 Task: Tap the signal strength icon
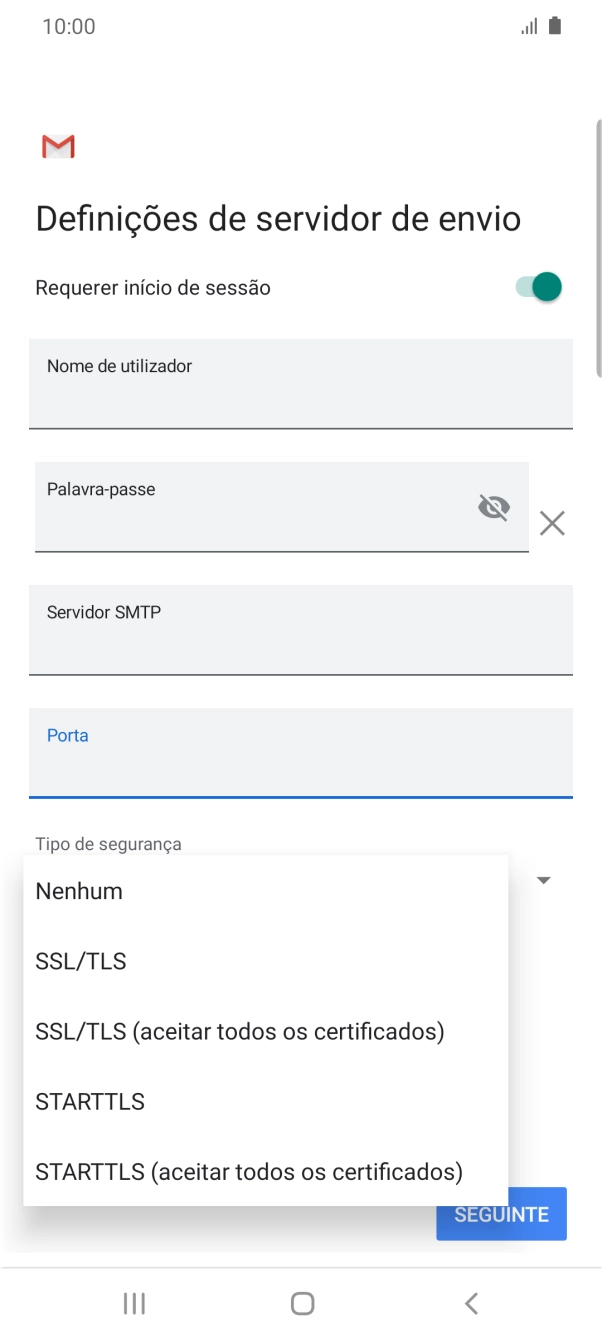coord(529,26)
